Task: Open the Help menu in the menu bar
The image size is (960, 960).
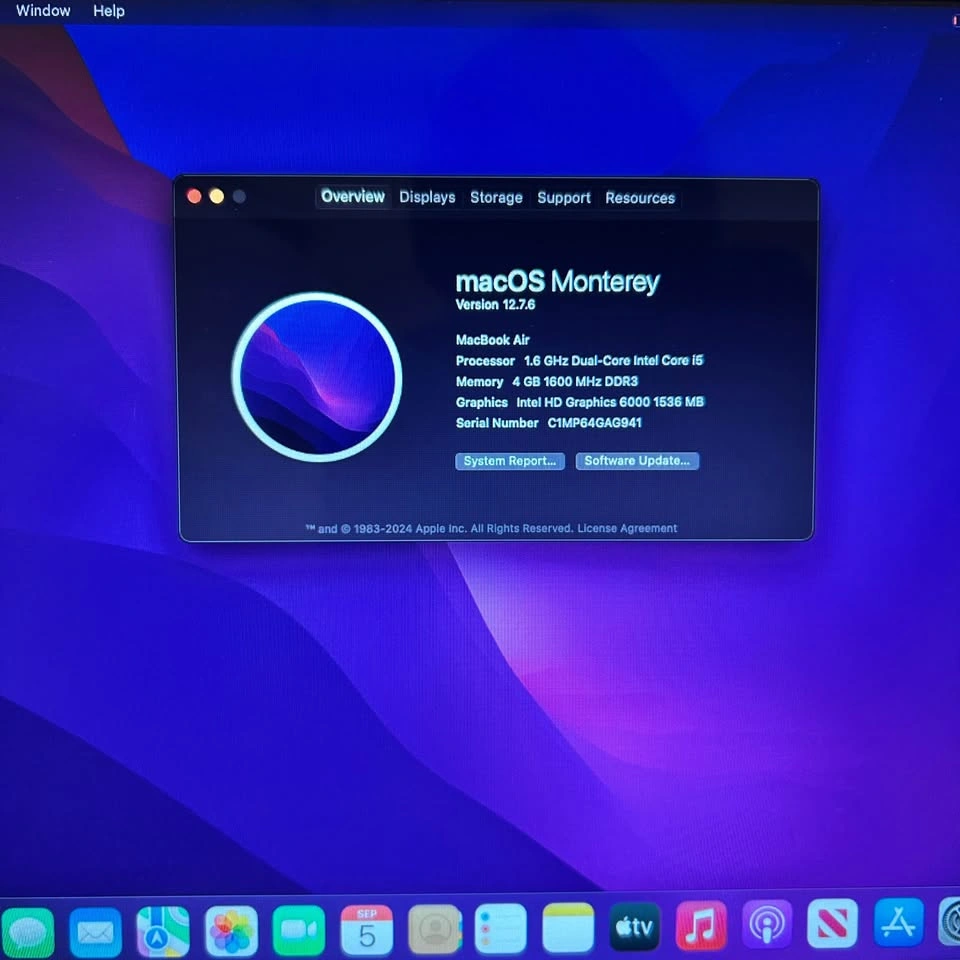Action: point(109,11)
